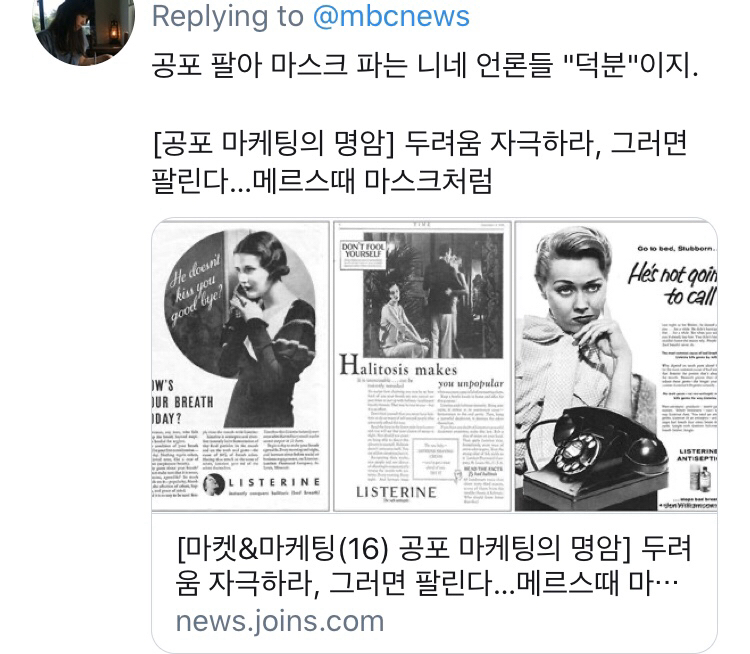Open the news.joins.com link domain
Screen dimensions: 750x654
point(280,621)
